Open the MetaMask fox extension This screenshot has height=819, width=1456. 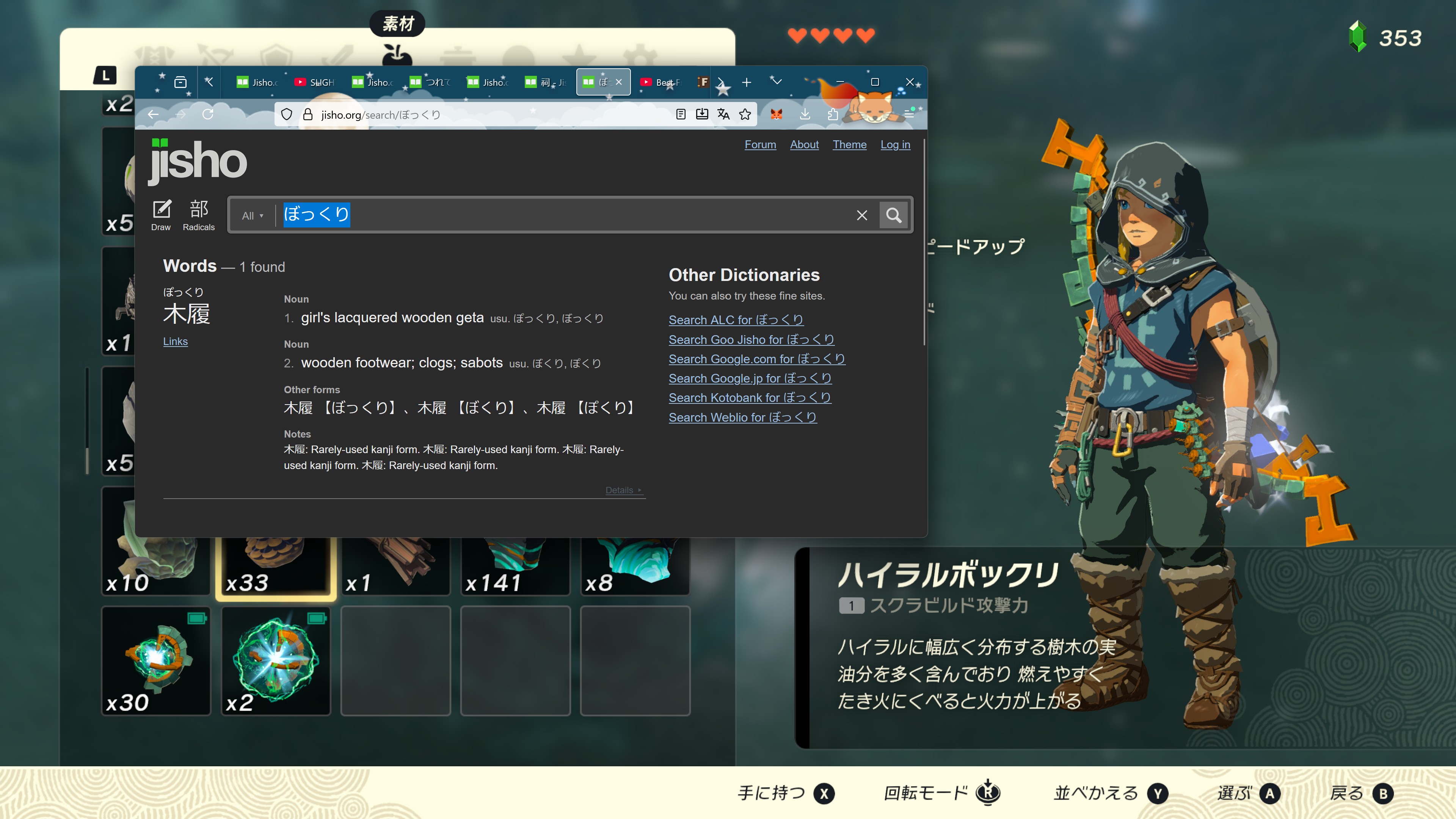tap(777, 115)
